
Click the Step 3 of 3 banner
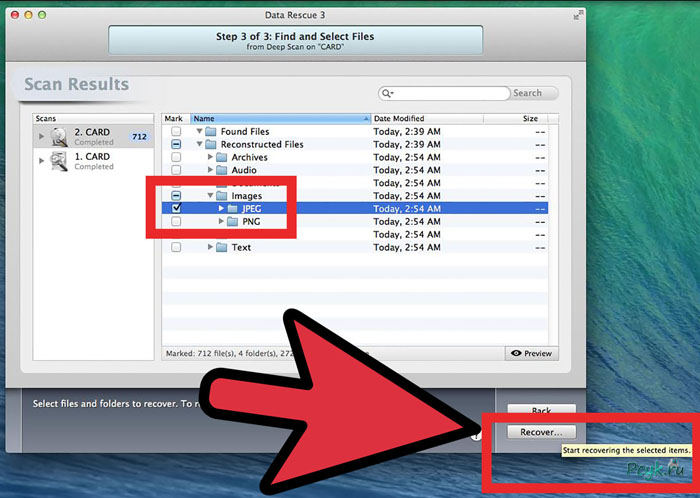(x=296, y=41)
